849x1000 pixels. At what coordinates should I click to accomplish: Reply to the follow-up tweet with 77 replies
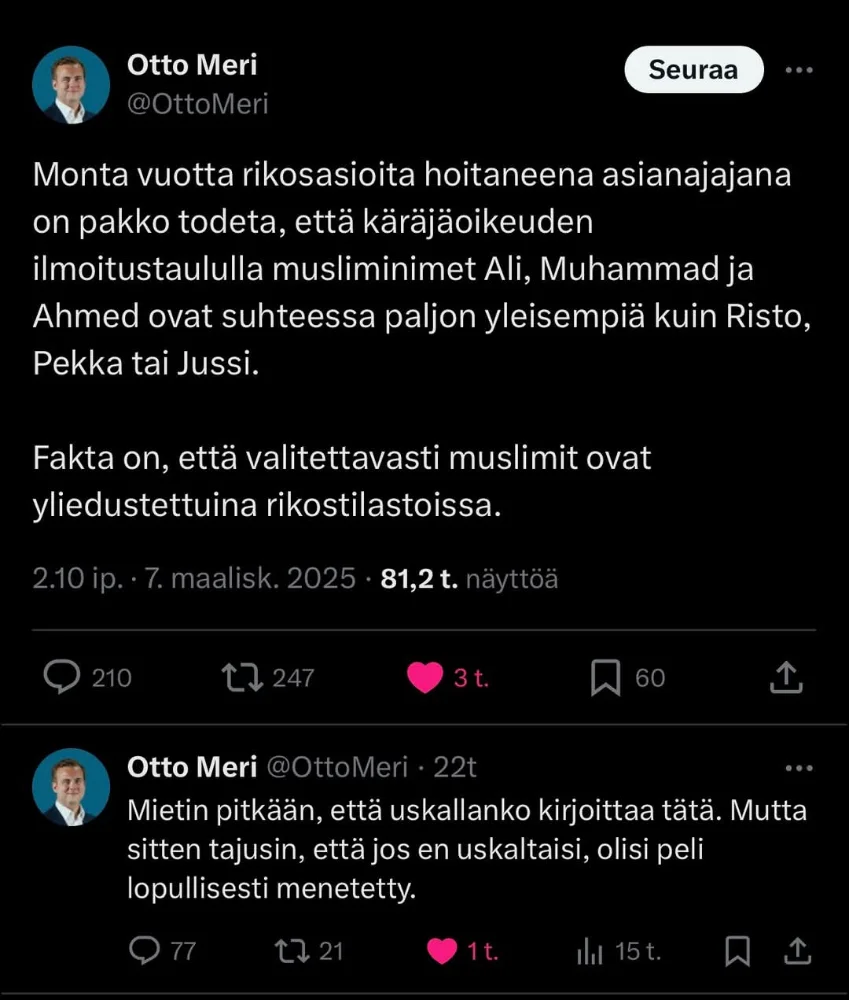click(147, 950)
